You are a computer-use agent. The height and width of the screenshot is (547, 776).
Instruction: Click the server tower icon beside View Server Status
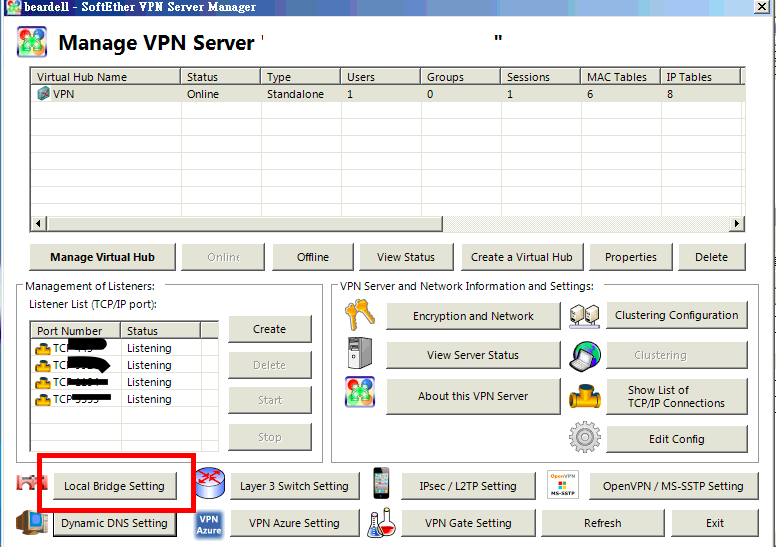(x=360, y=353)
